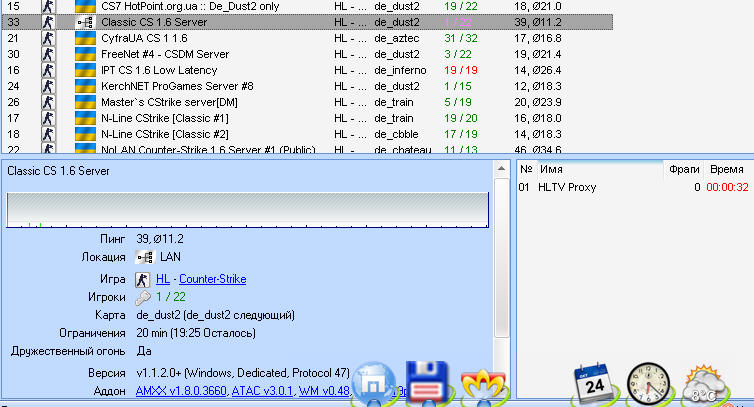Open the Counter-Strike link in details
This screenshot has height=407, width=754.
pyautogui.click(x=213, y=279)
